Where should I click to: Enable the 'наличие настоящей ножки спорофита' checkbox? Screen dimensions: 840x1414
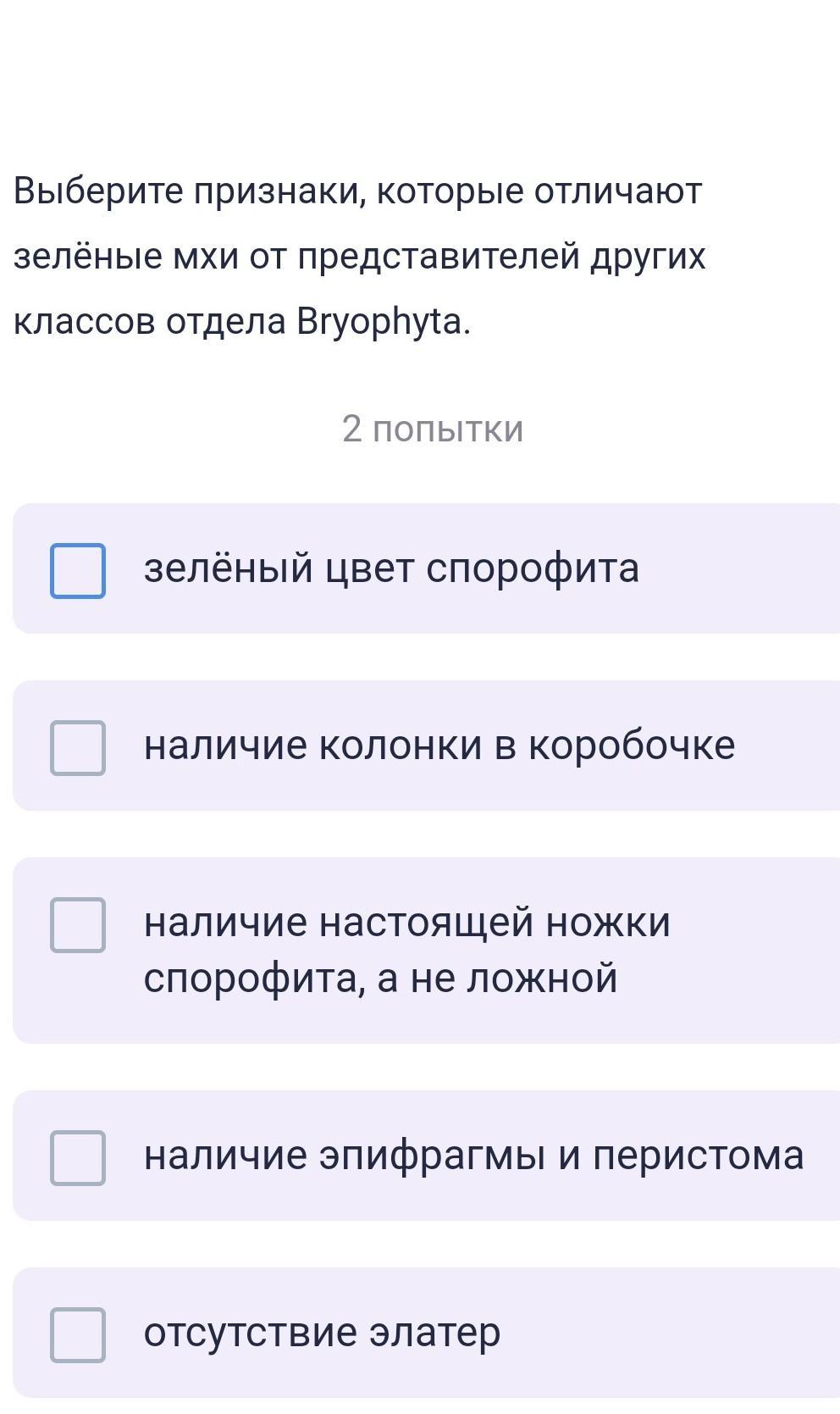pyautogui.click(x=78, y=925)
